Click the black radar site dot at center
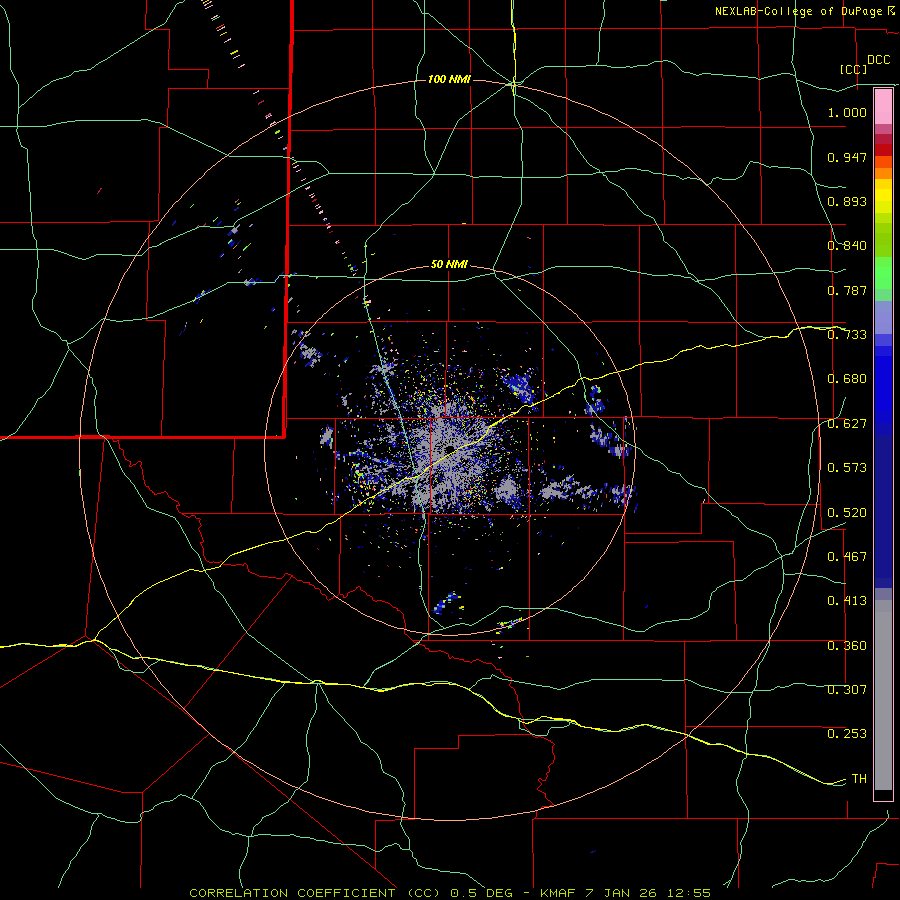The width and height of the screenshot is (900, 900). click(449, 448)
